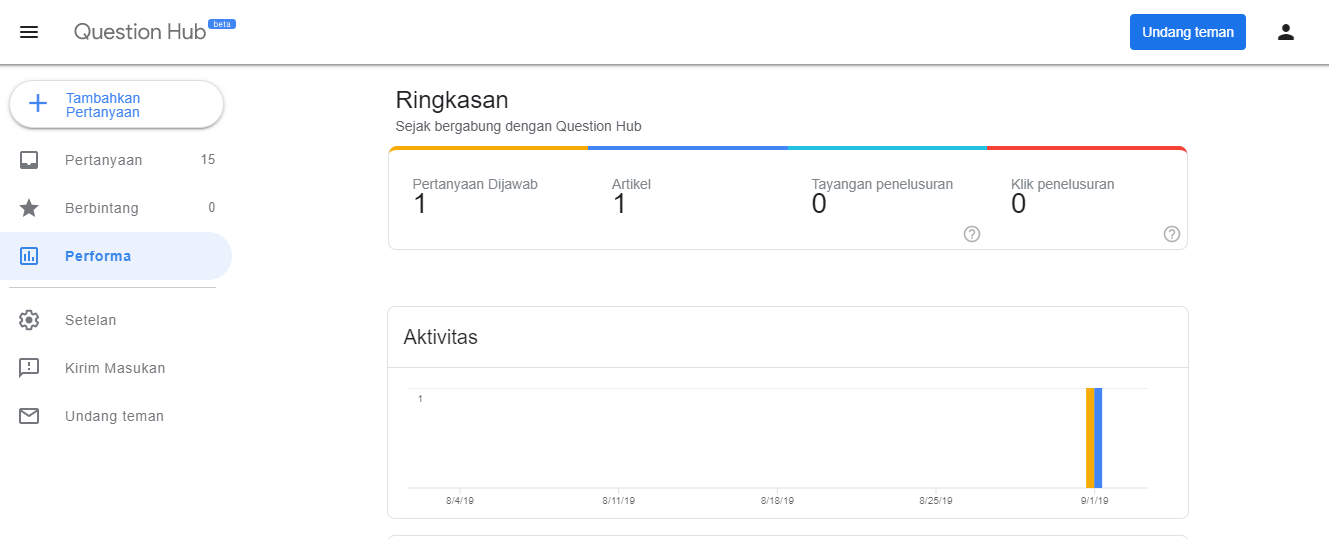Select the Artikel summary card
This screenshot has width=1329, height=539.
tap(687, 197)
